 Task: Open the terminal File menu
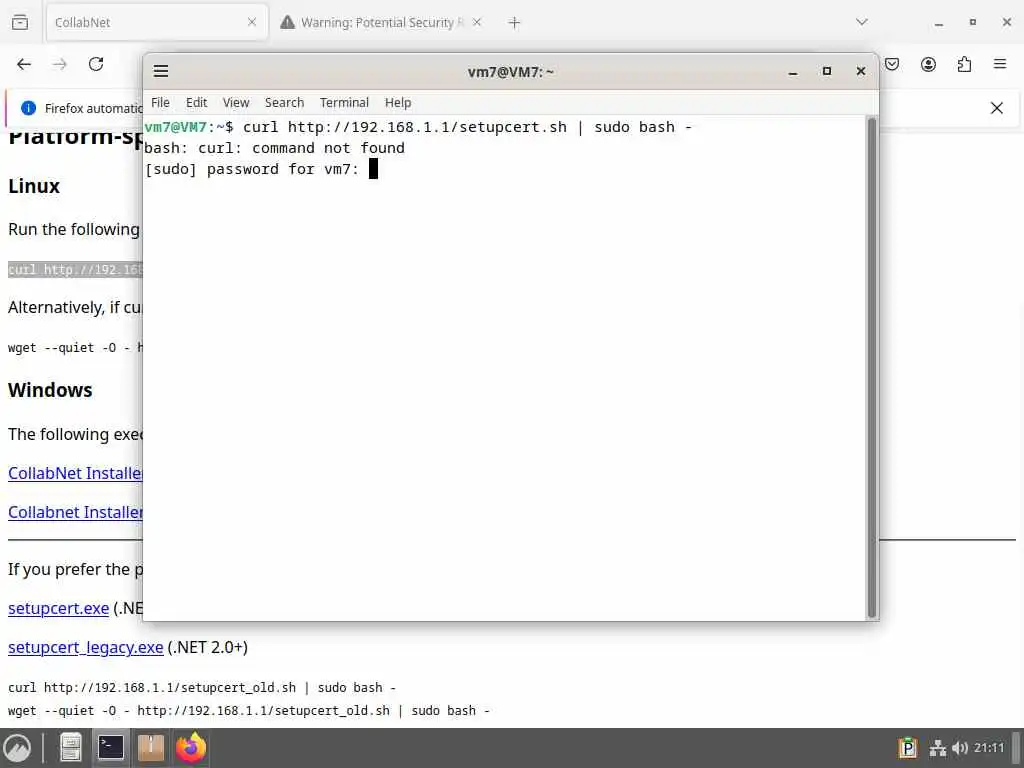click(x=160, y=103)
